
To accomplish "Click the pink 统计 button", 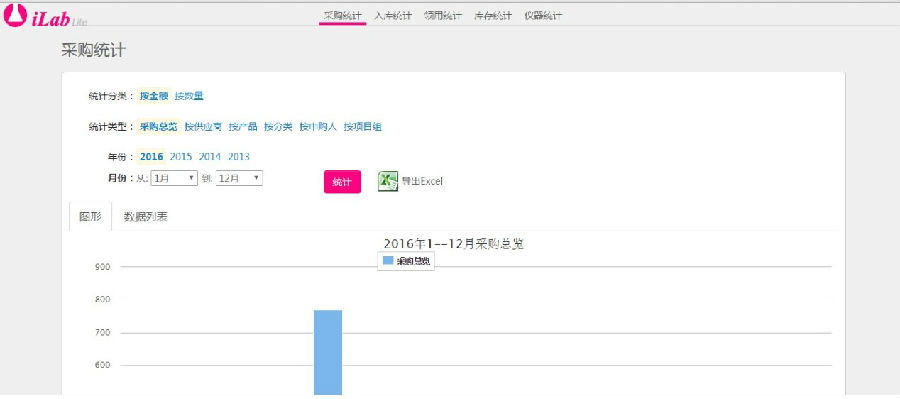I will pos(342,181).
